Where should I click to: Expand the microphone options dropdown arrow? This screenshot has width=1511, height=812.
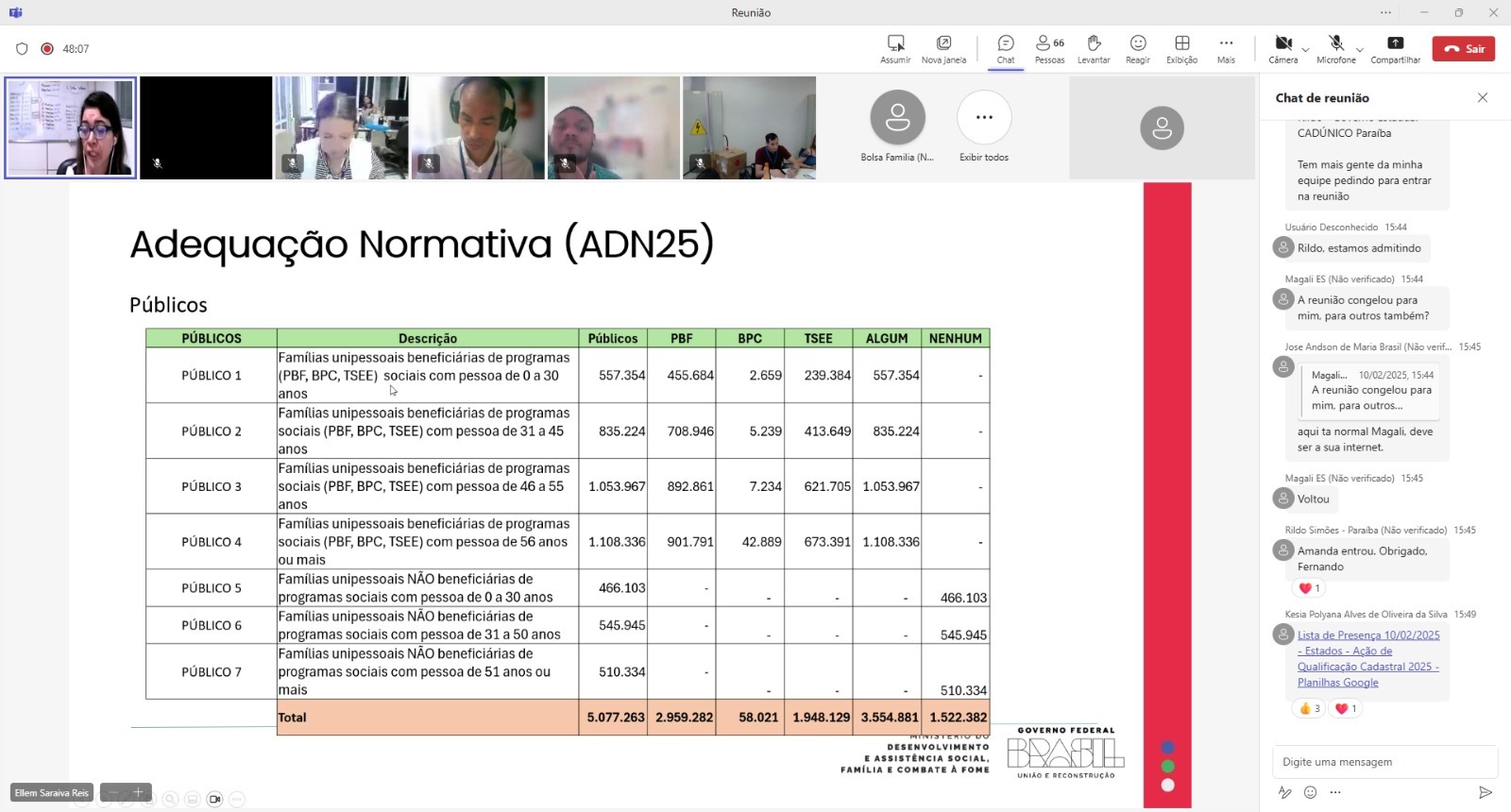click(1359, 49)
